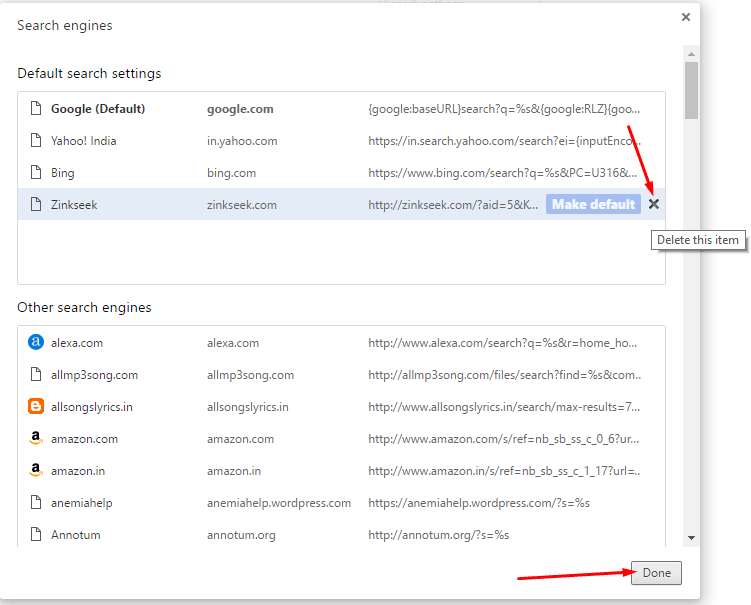The width and height of the screenshot is (751, 605).
Task: Click the page icon beside Annotum
Action: click(x=36, y=535)
